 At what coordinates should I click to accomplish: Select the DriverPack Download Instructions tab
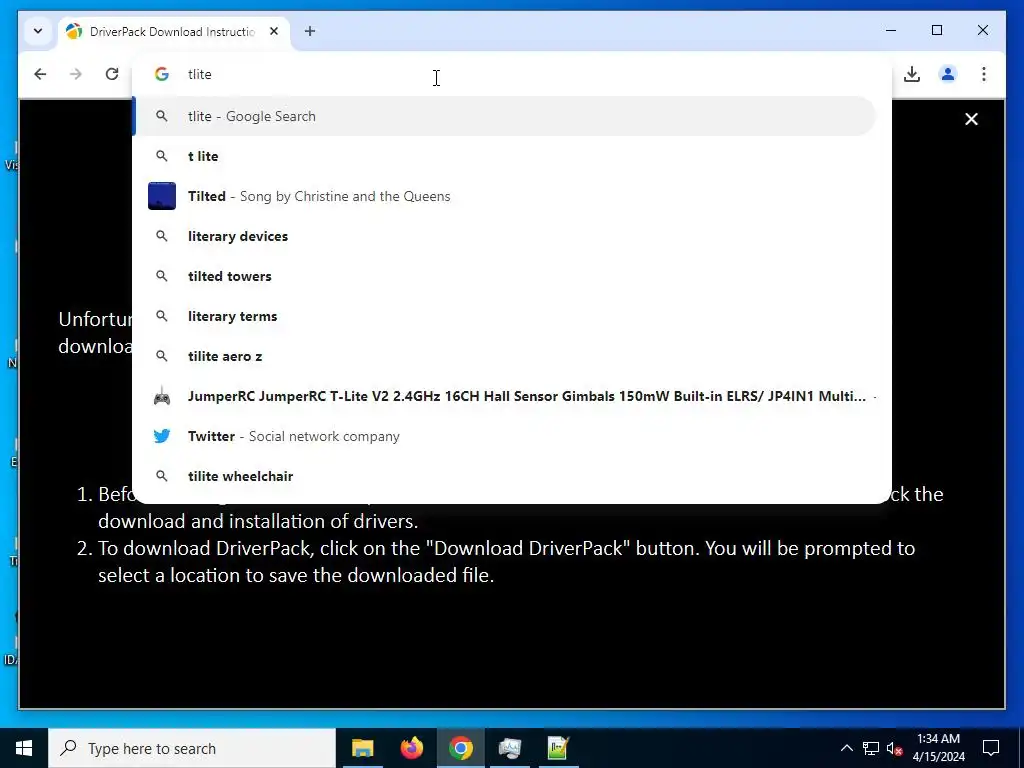click(174, 32)
